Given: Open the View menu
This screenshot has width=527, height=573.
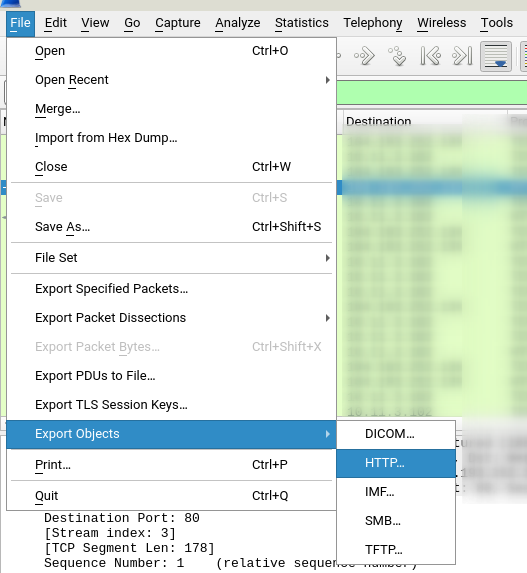Looking at the screenshot, I should [95, 23].
